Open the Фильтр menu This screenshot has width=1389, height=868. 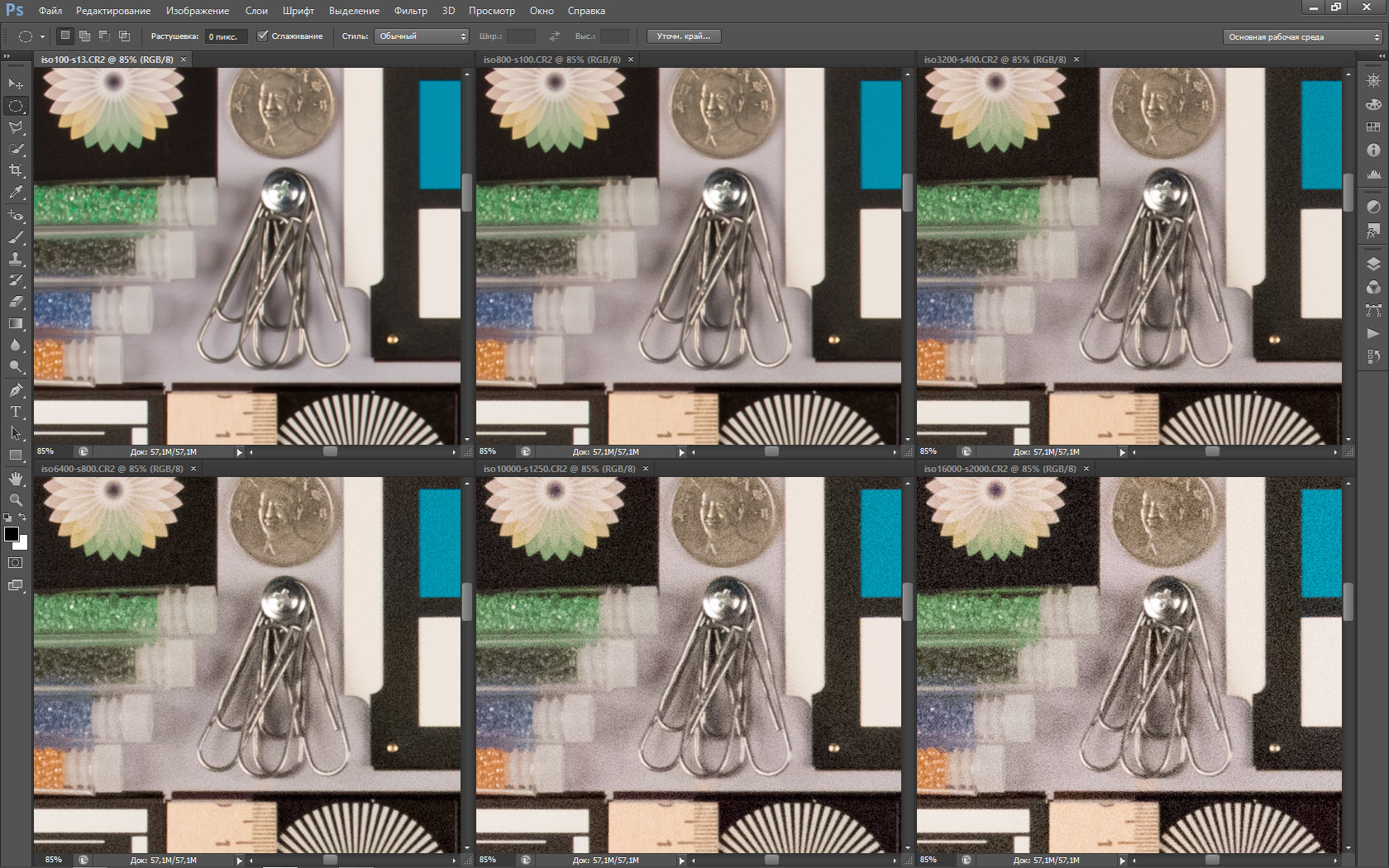point(411,11)
